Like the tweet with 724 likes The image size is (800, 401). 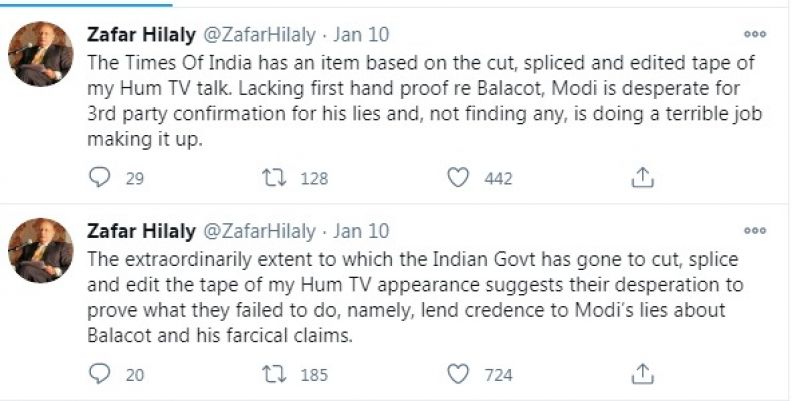pos(458,374)
